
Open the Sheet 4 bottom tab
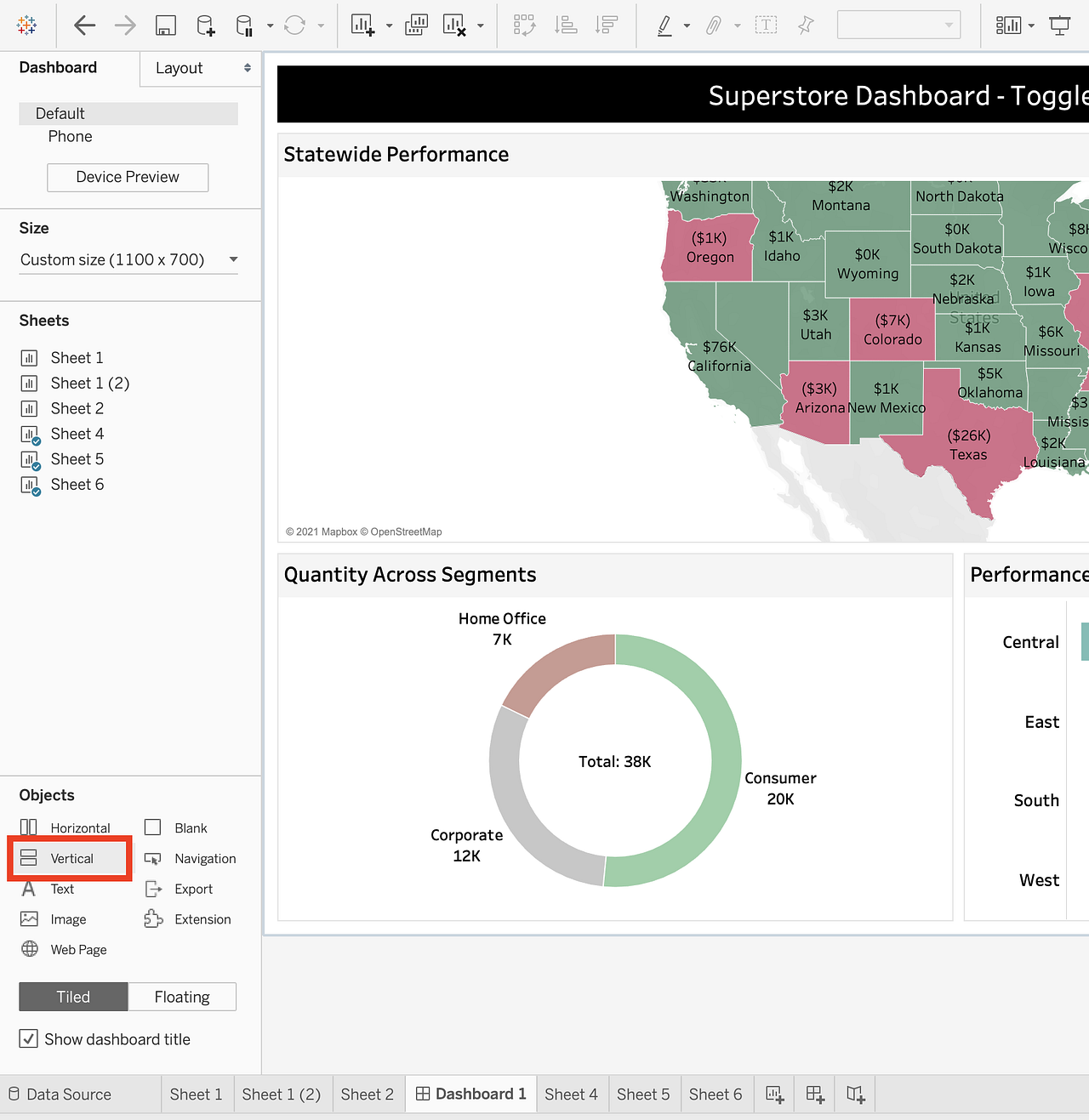(x=571, y=1094)
